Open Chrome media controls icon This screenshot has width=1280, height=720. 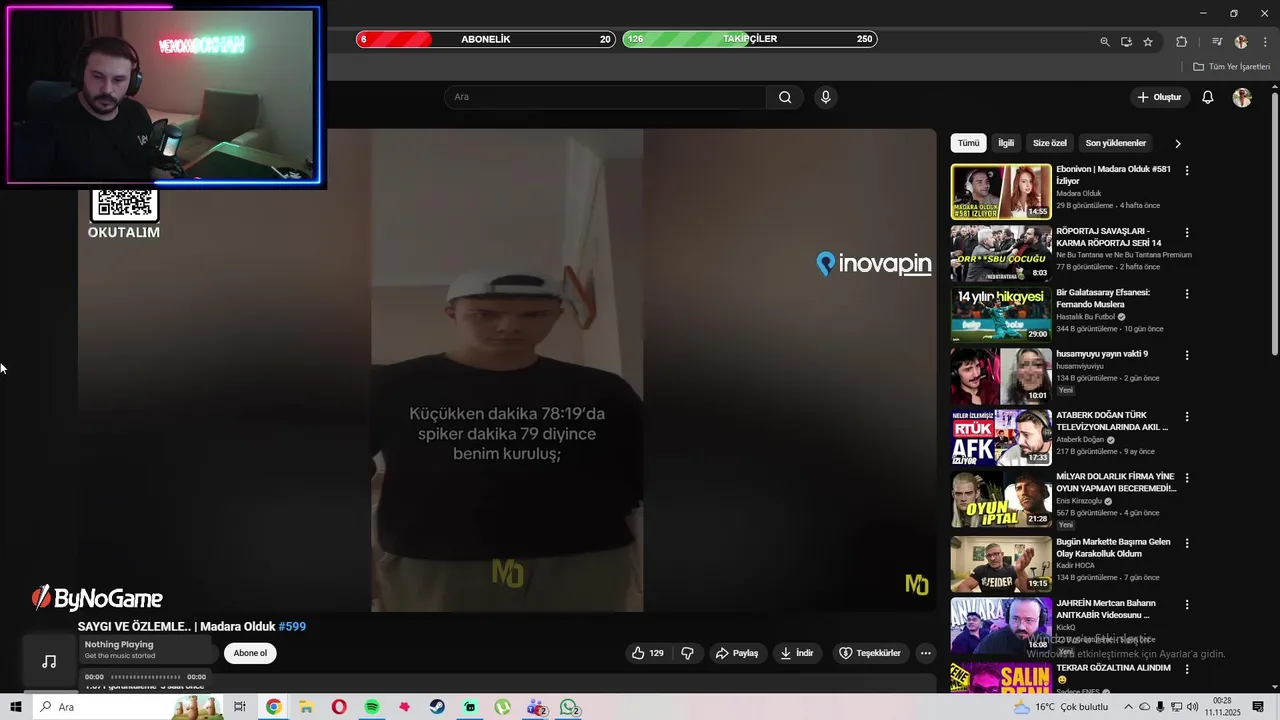1217,42
